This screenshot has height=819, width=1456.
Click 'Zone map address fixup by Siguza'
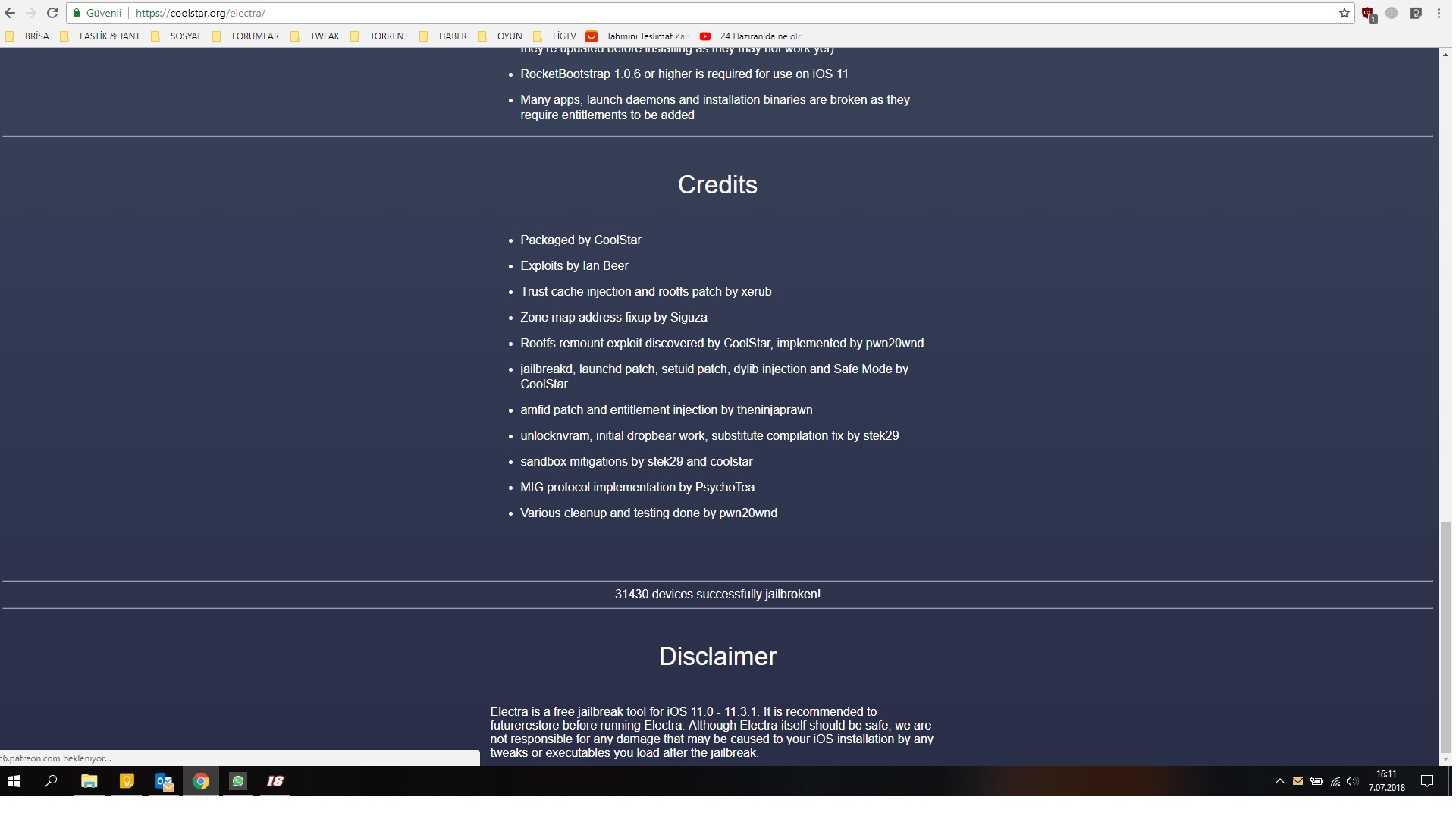pos(613,317)
